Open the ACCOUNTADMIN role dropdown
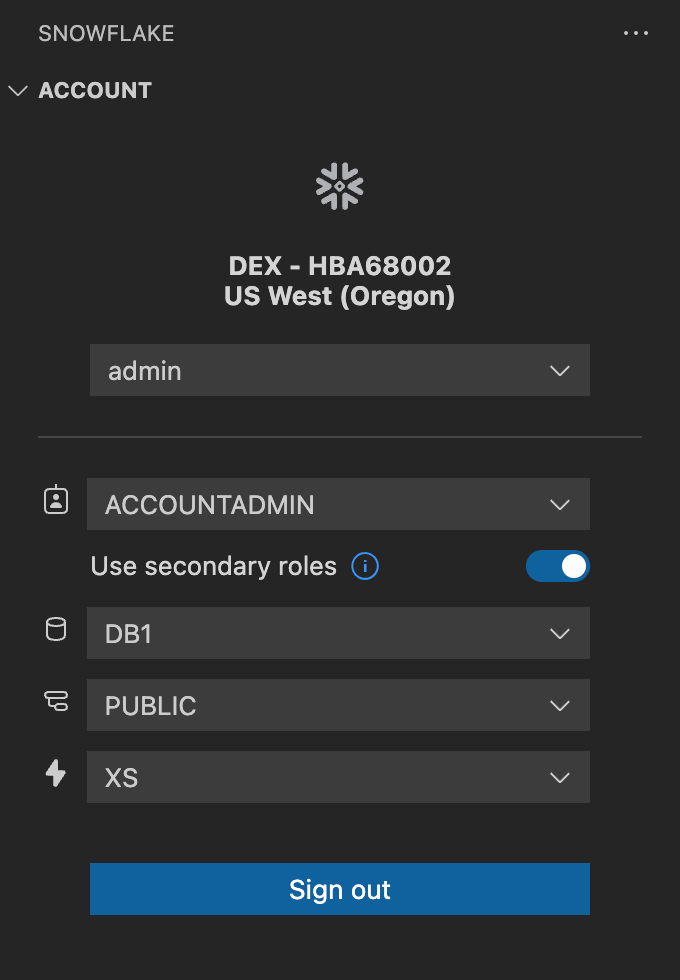The image size is (680, 980). (339, 504)
